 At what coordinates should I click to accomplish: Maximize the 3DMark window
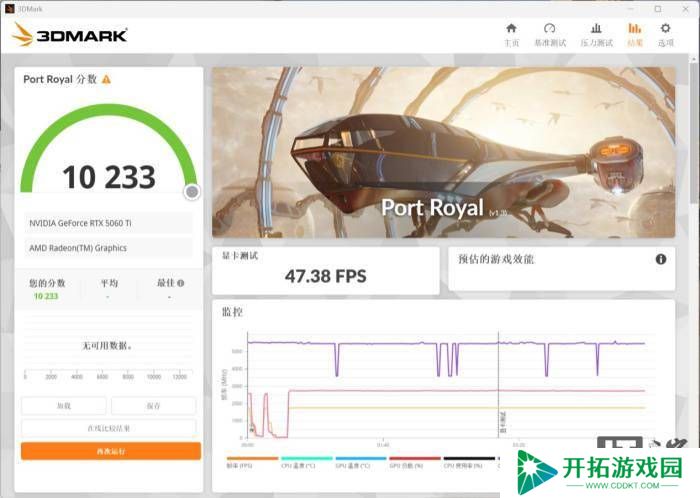coord(658,8)
